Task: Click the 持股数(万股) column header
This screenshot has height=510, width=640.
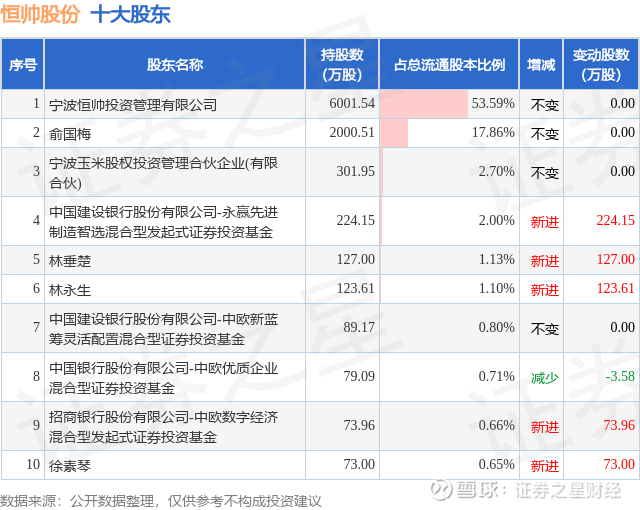Action: 342,64
